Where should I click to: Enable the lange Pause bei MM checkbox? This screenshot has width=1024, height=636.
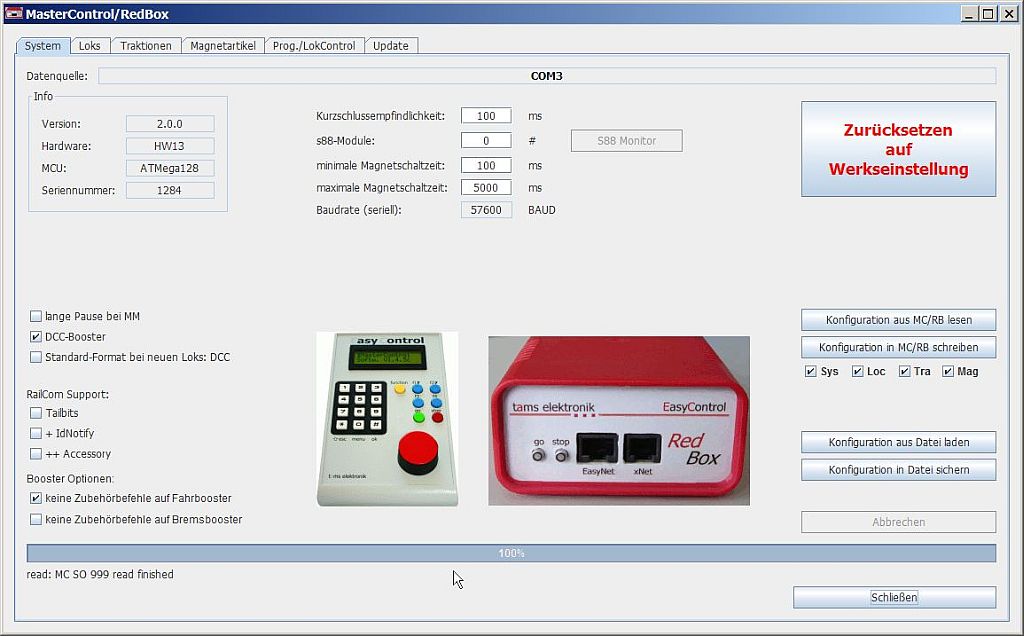[x=36, y=316]
